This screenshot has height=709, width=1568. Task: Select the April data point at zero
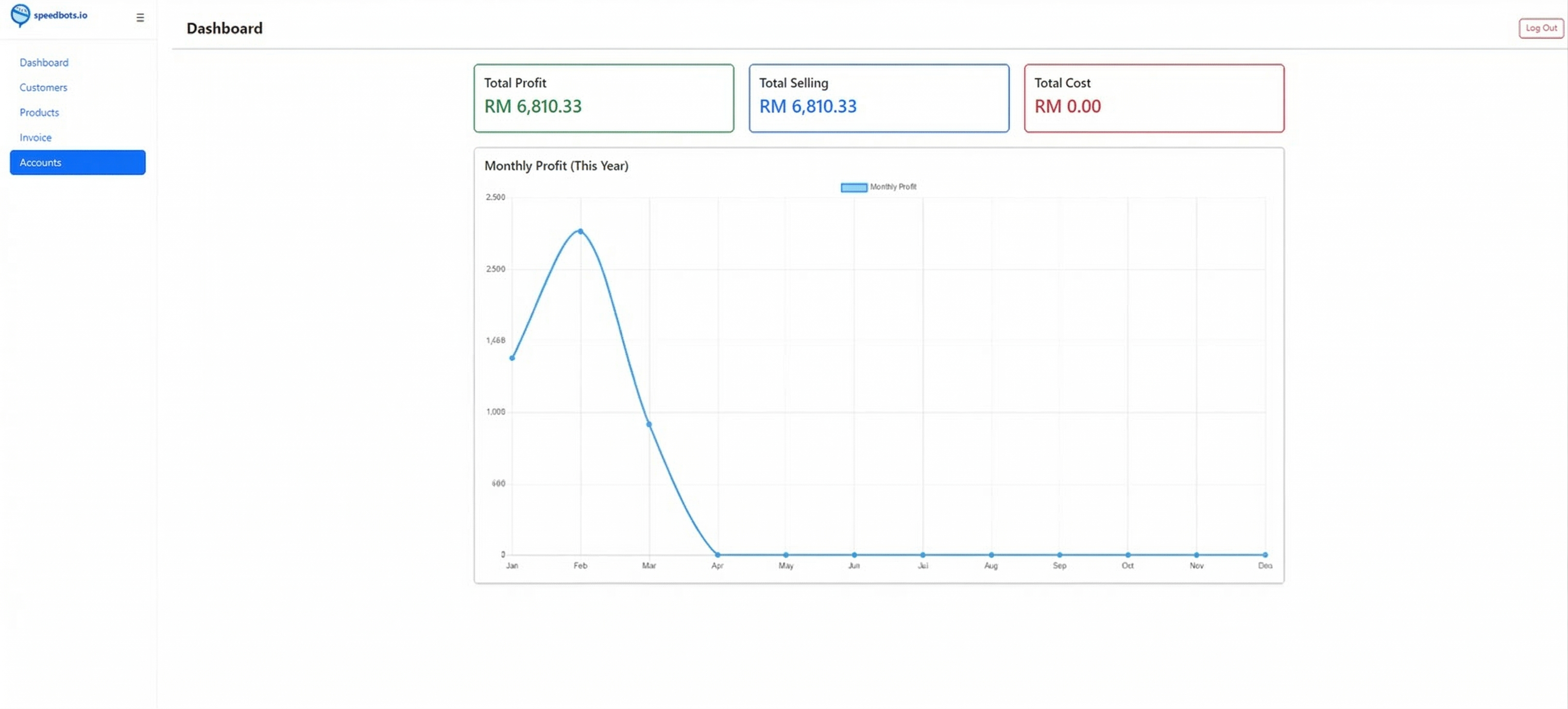coord(717,554)
